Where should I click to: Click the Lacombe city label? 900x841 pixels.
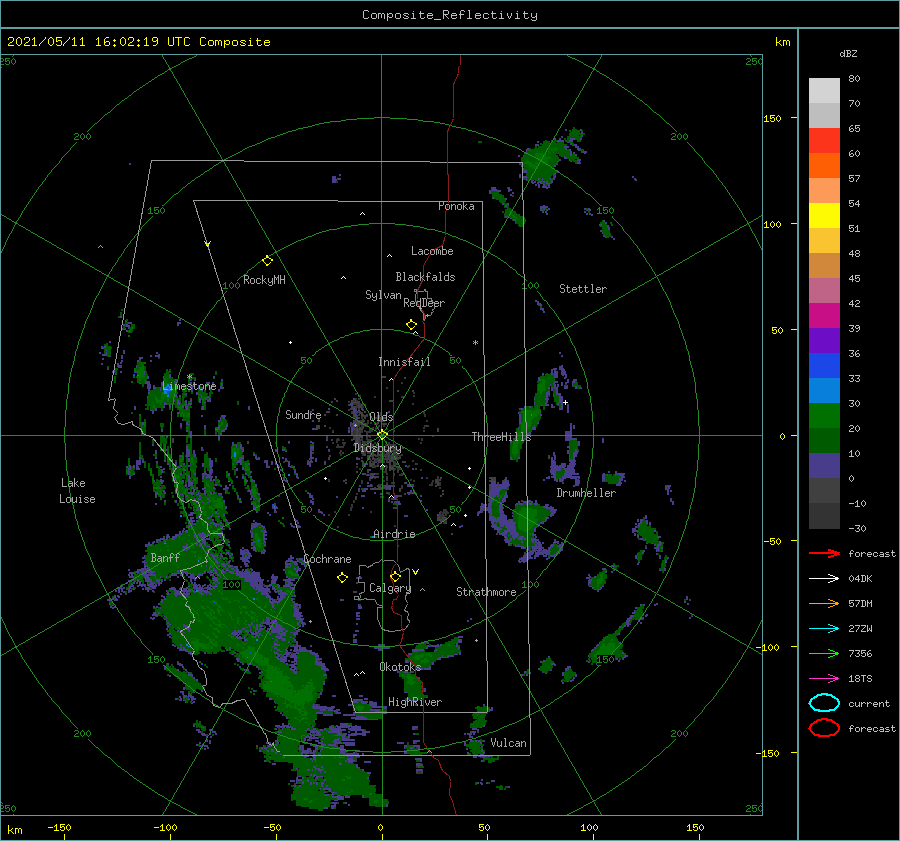point(432,251)
